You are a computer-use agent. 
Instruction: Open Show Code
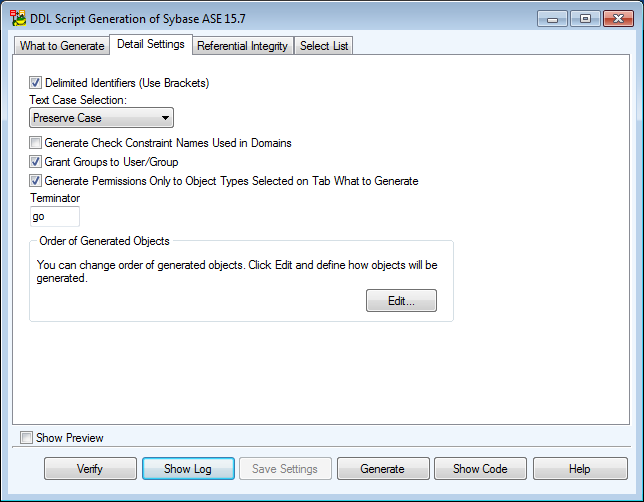pyautogui.click(x=480, y=469)
